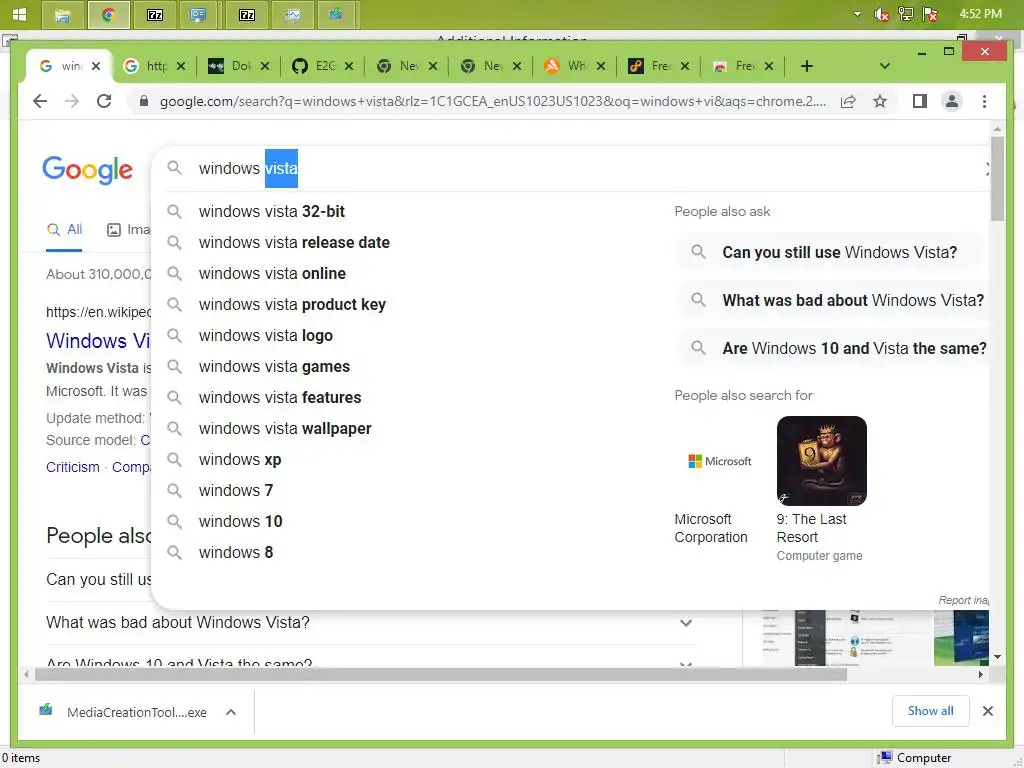Close the active 'win' Google tab
Viewport: 1024px width, 768px height.
point(96,66)
